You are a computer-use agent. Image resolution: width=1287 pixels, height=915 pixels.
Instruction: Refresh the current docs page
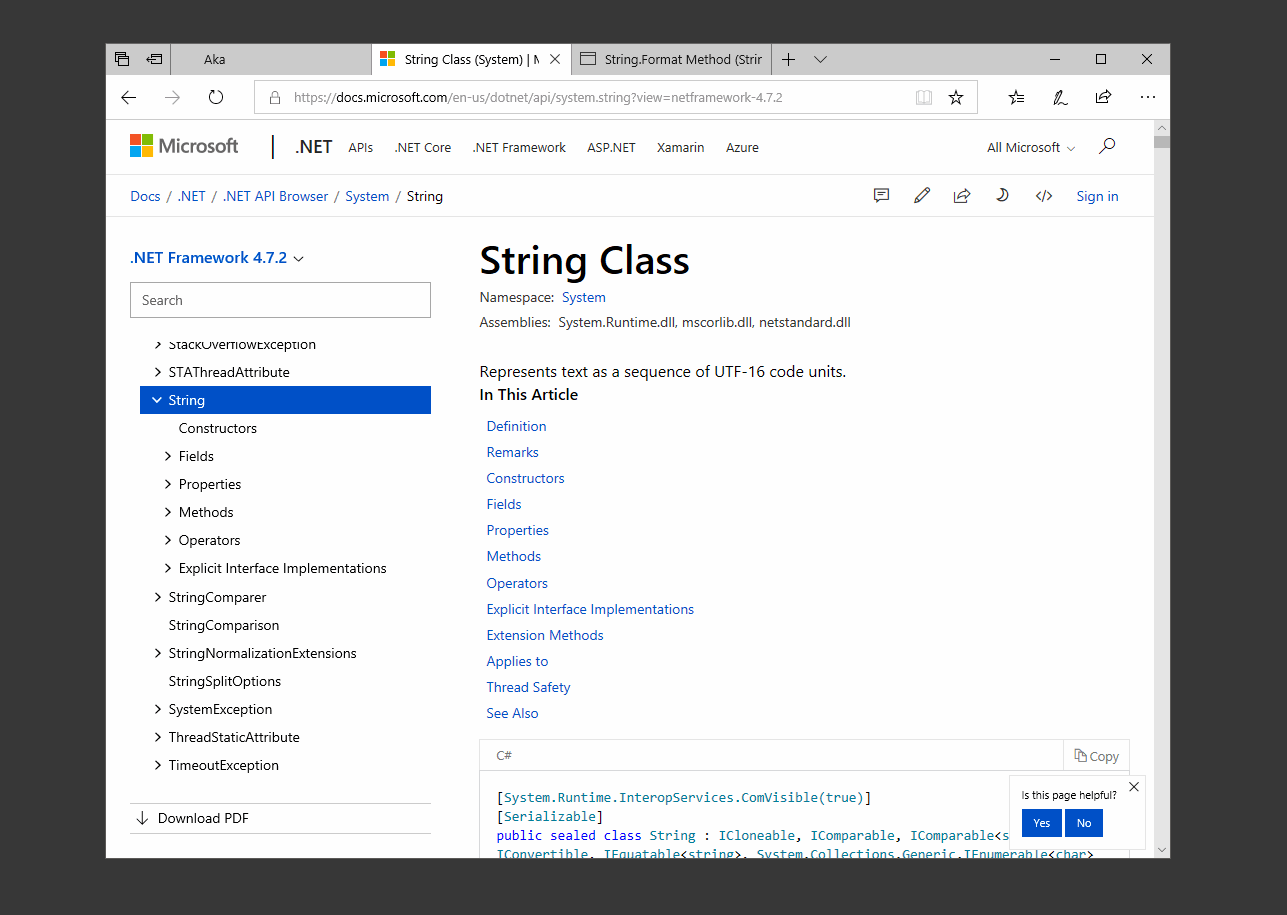pyautogui.click(x=212, y=97)
